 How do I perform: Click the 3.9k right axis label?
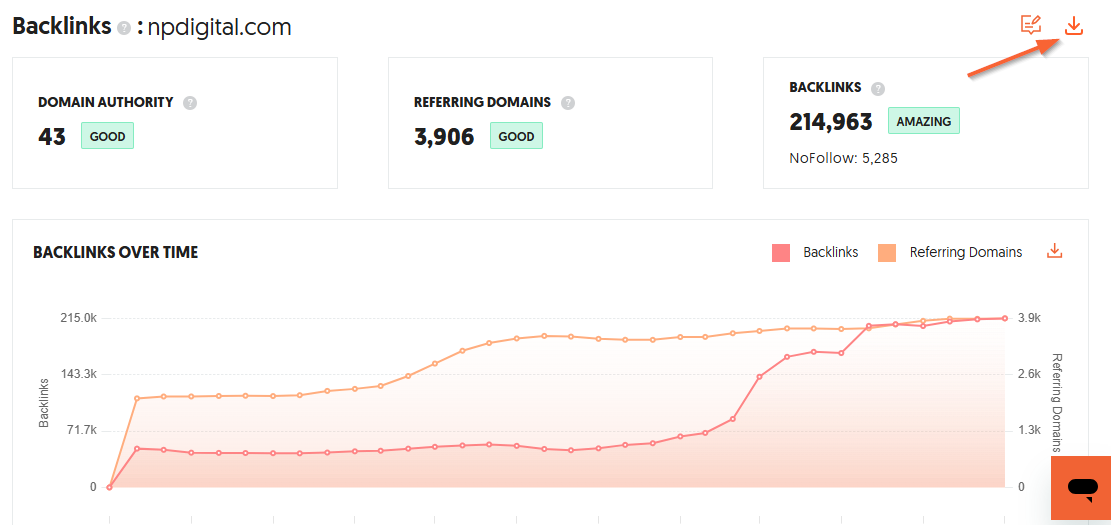pyautogui.click(x=1029, y=318)
